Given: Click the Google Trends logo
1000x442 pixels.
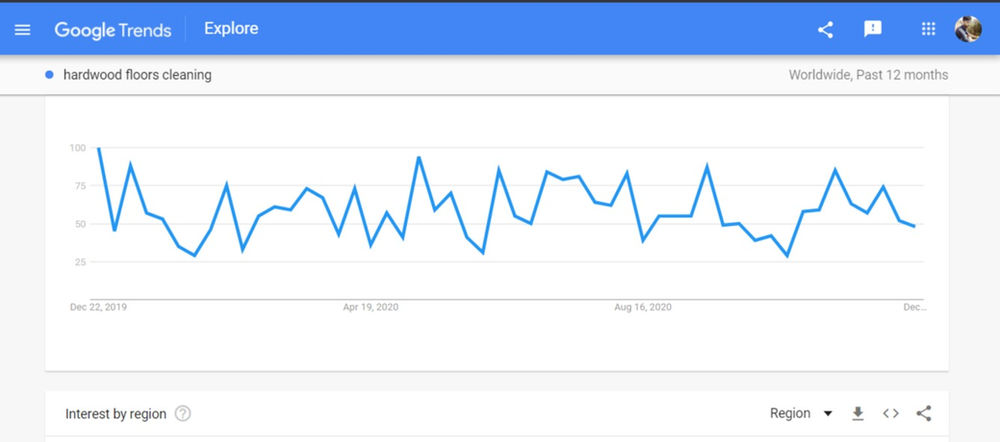Looking at the screenshot, I should [113, 29].
